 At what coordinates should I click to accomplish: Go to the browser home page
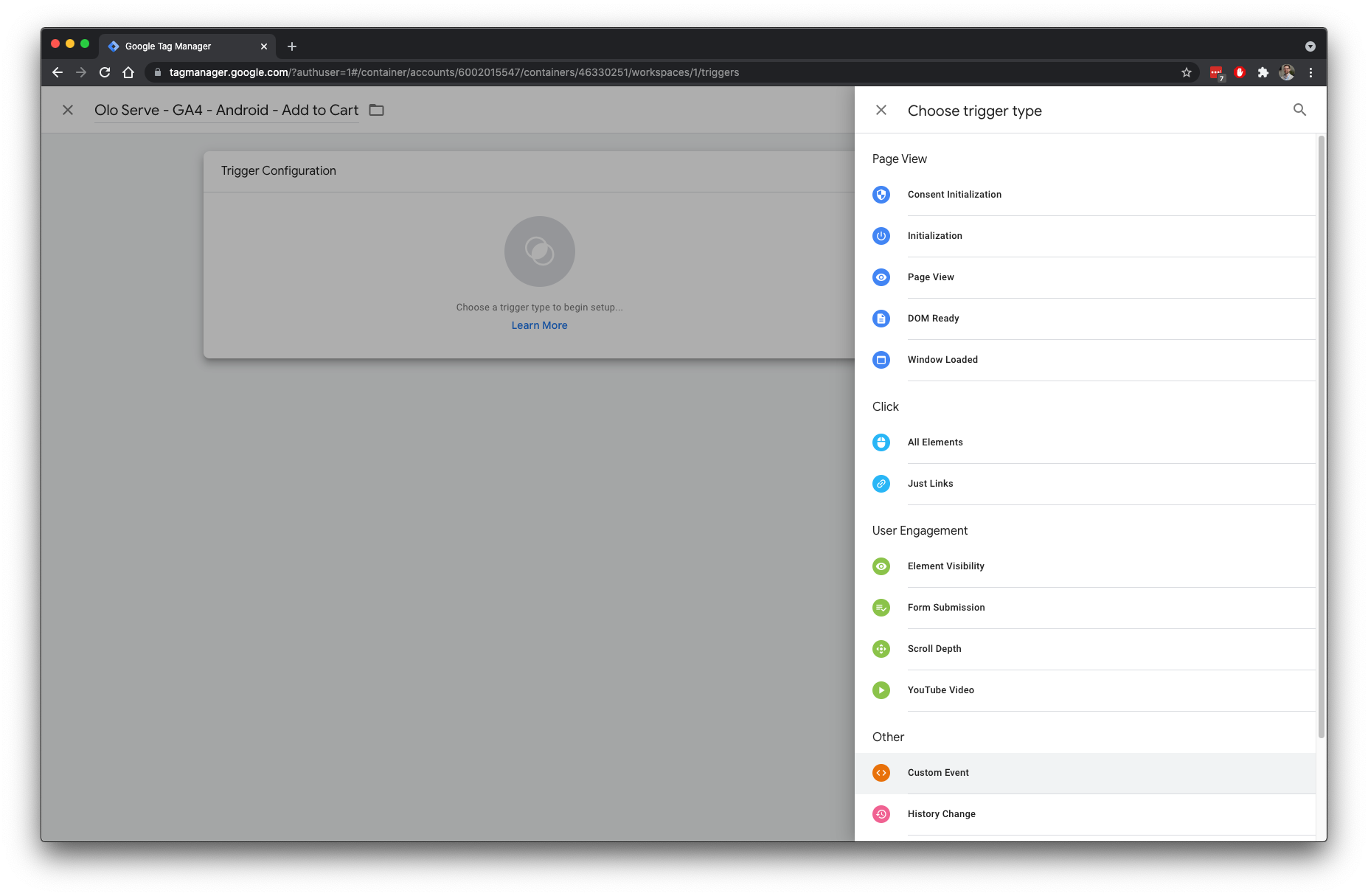point(128,72)
